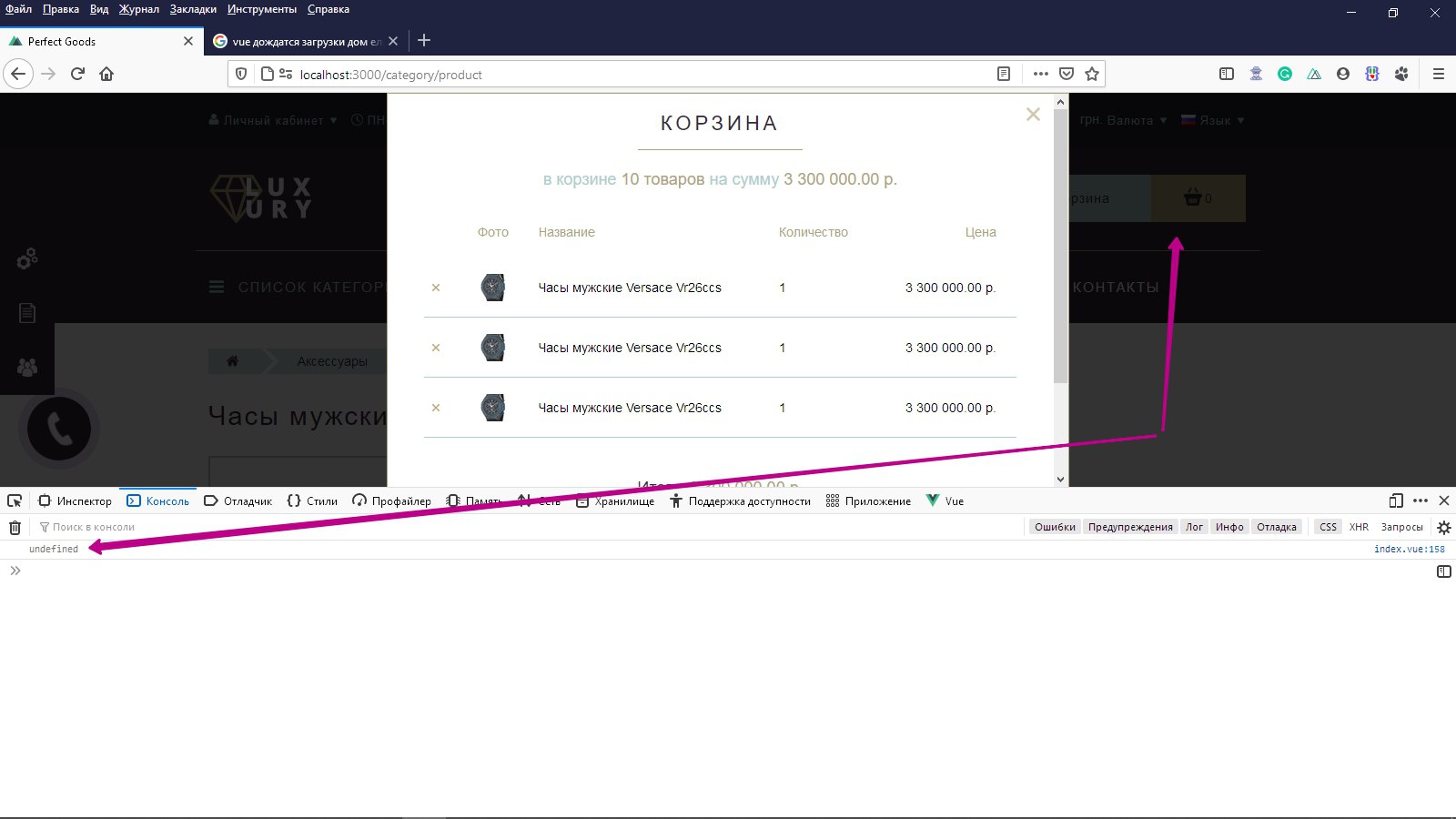Toggle the Отладка console filter
Viewport: 1456px width, 819px height.
click(1277, 527)
